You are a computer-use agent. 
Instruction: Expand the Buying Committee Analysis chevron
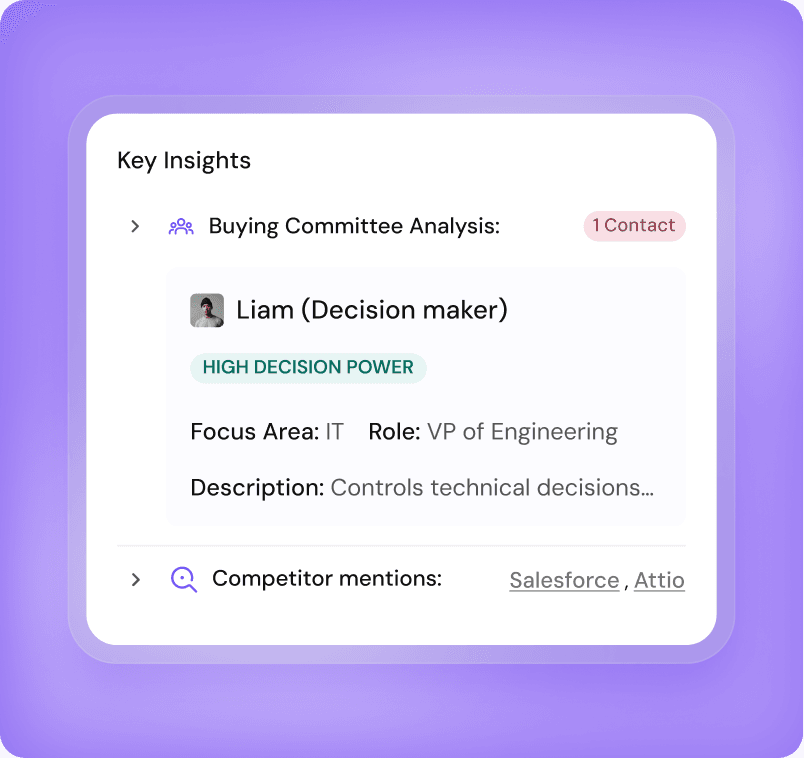click(135, 226)
